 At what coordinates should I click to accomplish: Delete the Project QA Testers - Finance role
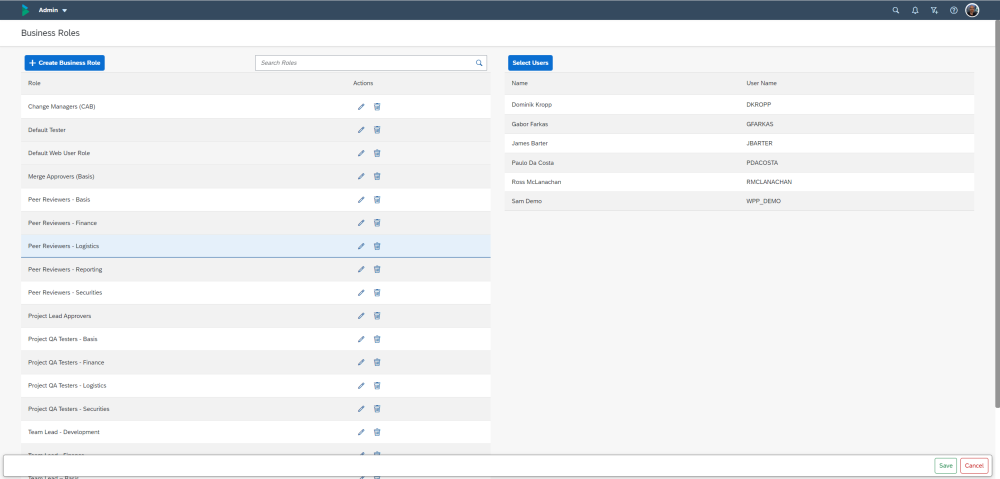click(377, 362)
